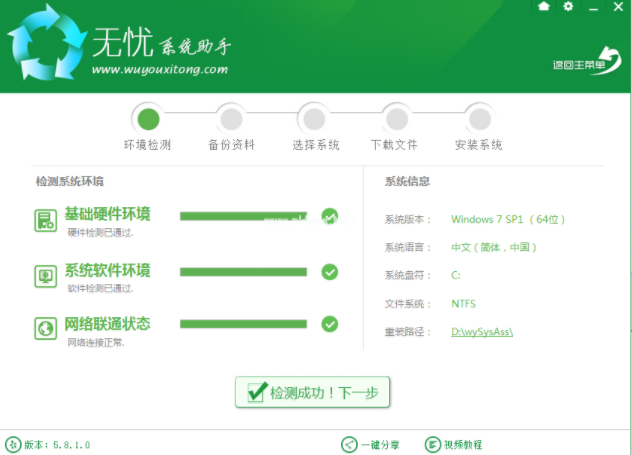This screenshot has width=632, height=455.
Task: Click 返回主菜单 return arrow button
Action: coord(587,62)
